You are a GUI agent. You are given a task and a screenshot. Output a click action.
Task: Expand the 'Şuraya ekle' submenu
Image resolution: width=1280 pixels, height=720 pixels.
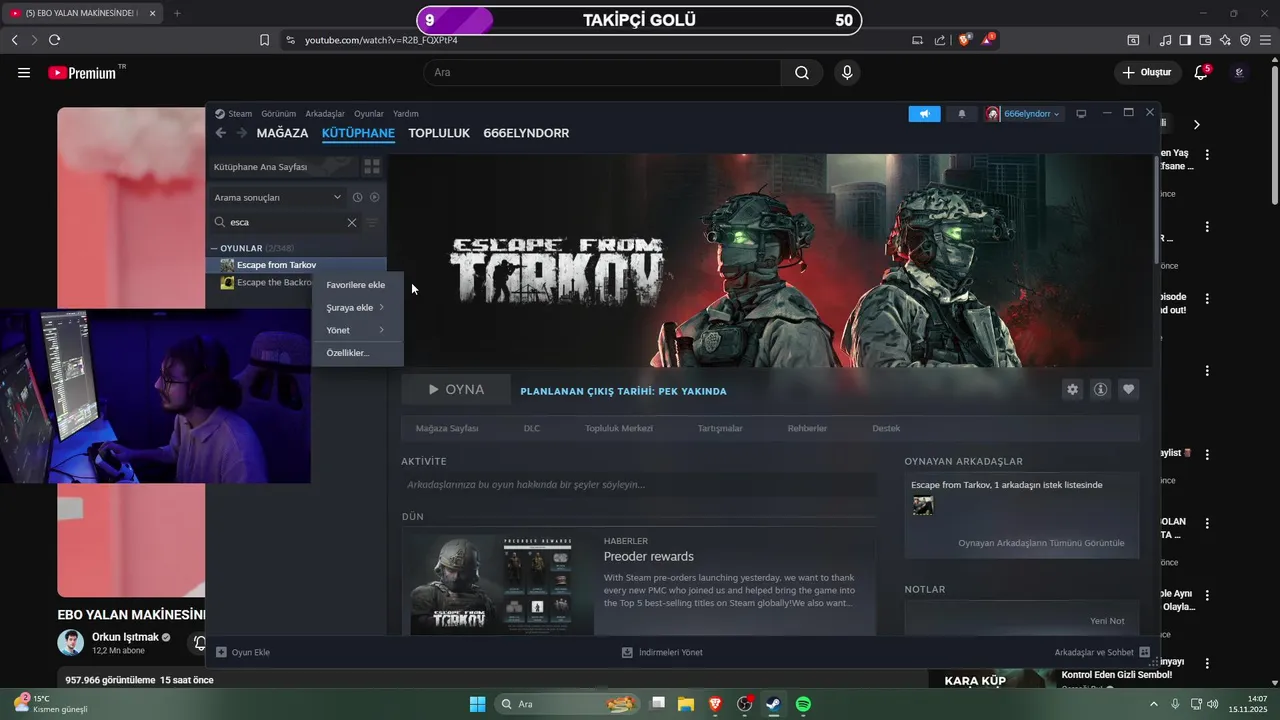(x=358, y=308)
